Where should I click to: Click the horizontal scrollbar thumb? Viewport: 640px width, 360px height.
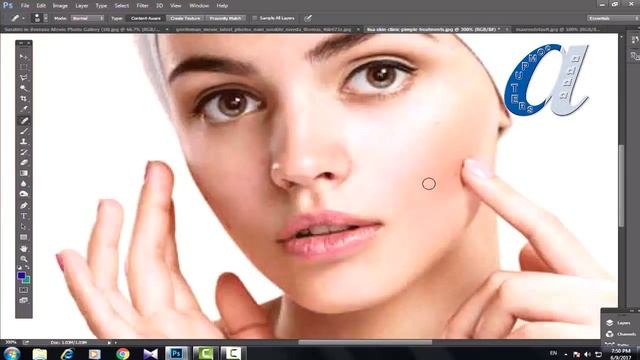click(365, 342)
